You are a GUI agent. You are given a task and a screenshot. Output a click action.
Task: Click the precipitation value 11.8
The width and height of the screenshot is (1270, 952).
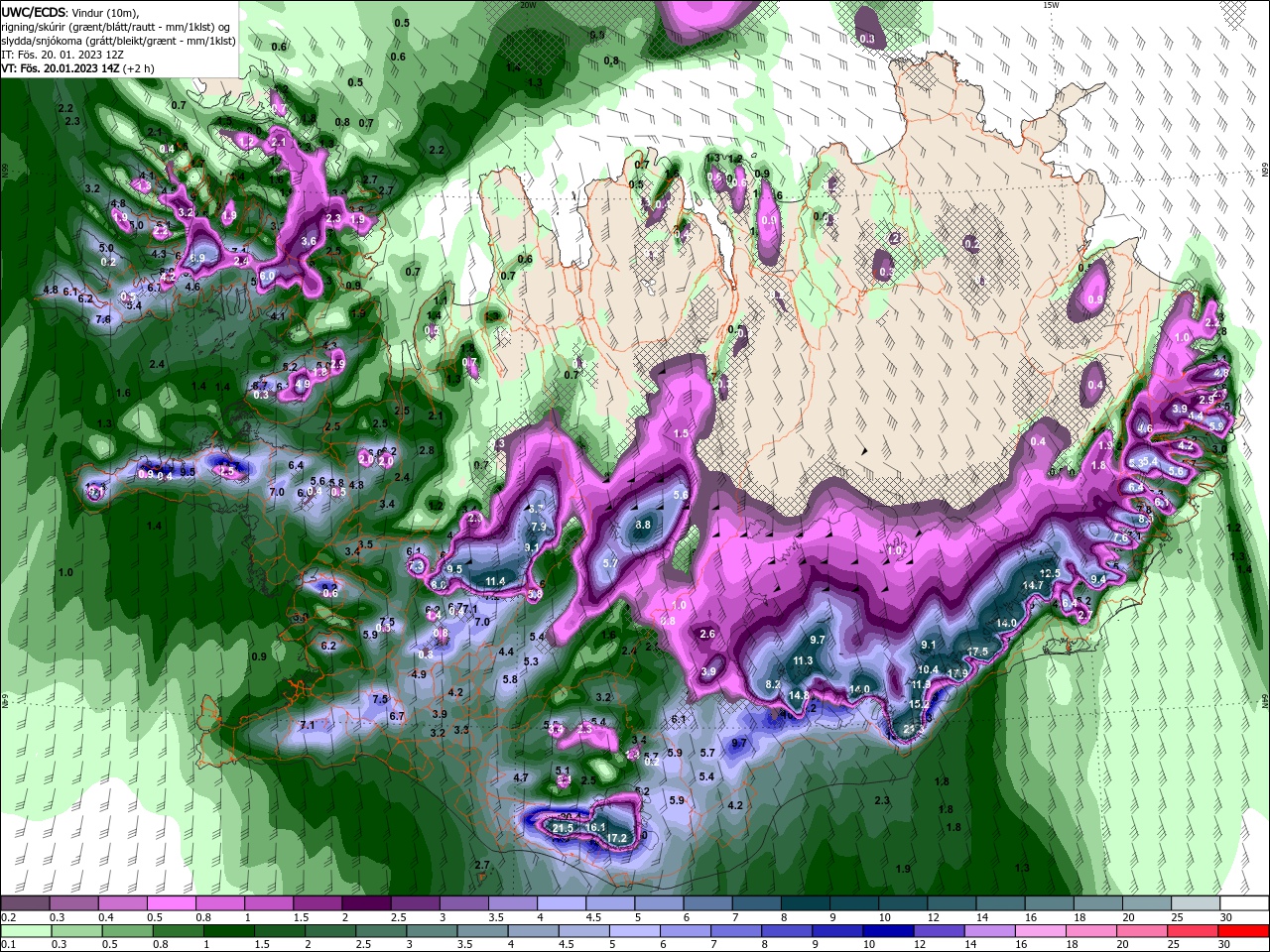[x=921, y=684]
